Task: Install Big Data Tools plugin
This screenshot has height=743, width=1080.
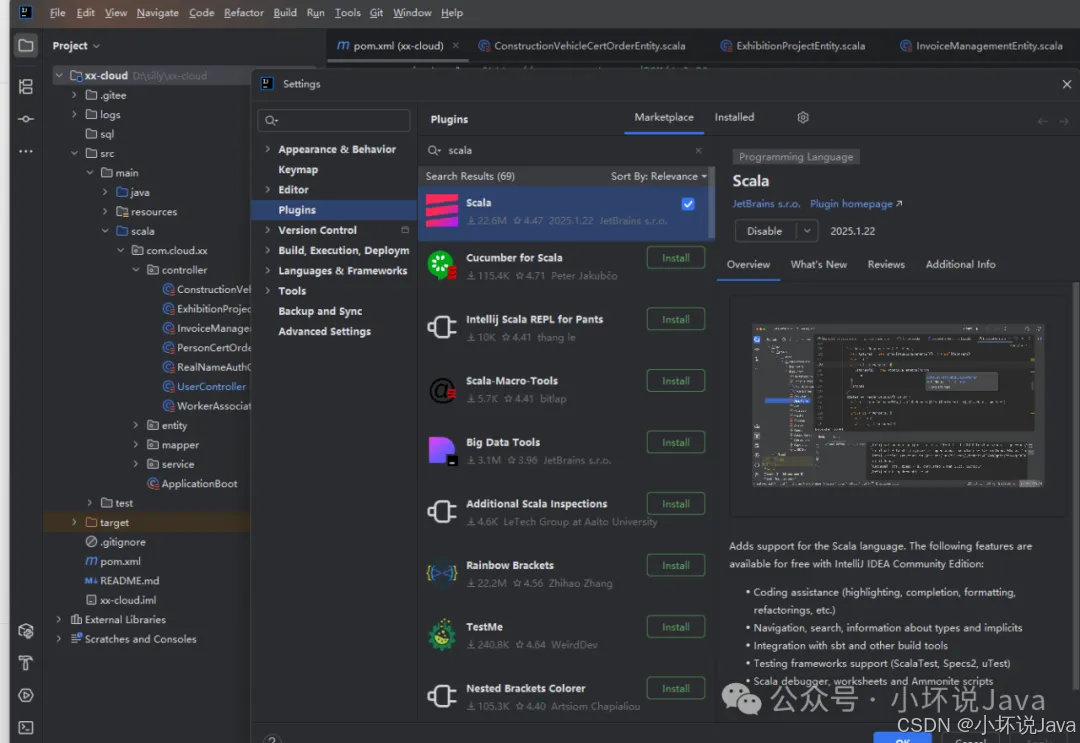Action: coord(676,443)
